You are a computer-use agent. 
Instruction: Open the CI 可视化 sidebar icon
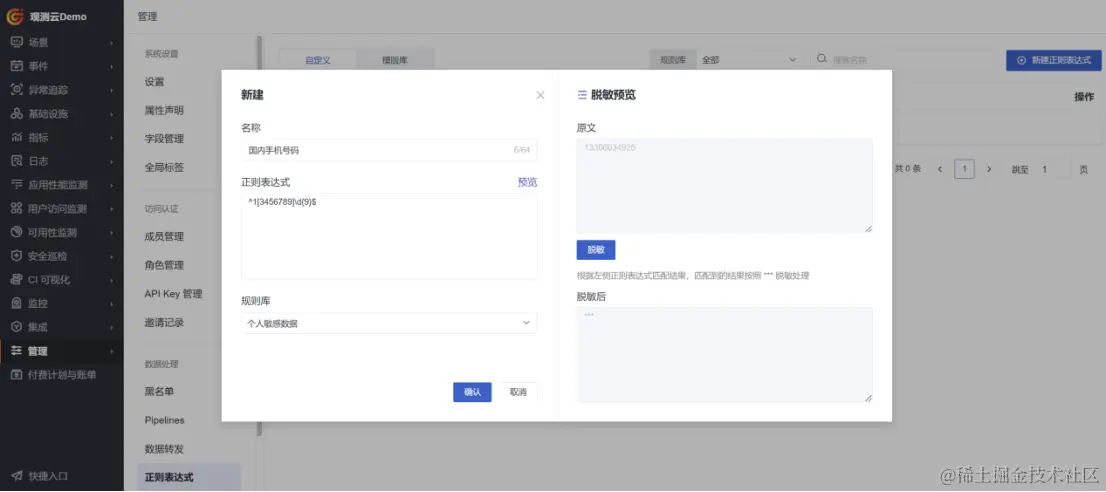pos(17,280)
